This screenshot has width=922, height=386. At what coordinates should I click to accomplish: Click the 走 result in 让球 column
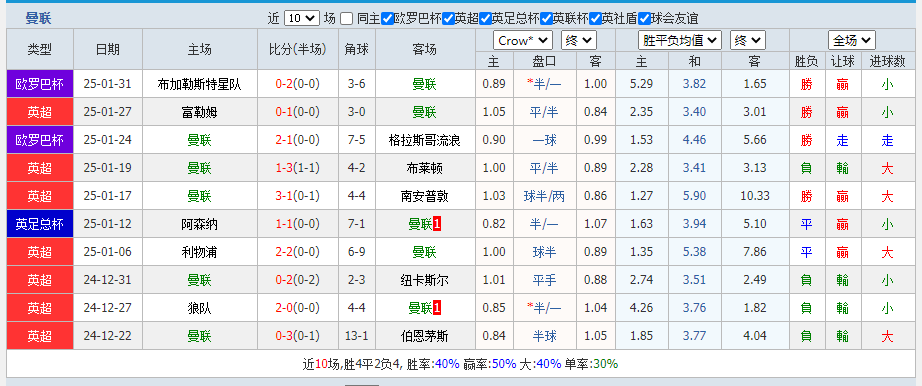842,140
